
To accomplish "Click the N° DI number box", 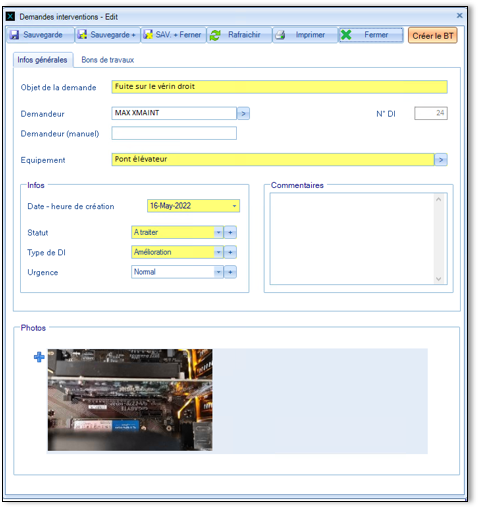I will click(x=431, y=113).
